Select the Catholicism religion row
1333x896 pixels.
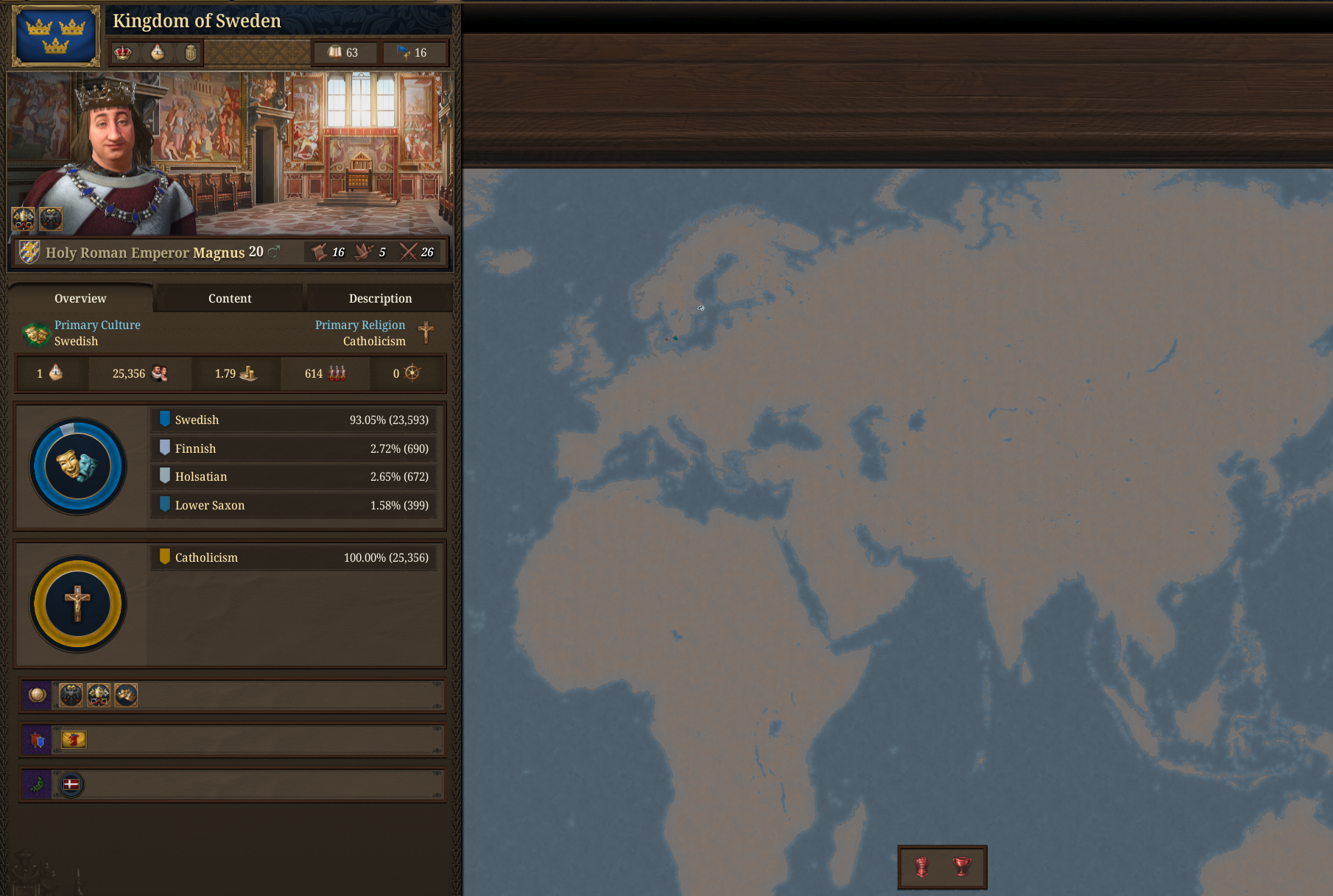pyautogui.click(x=292, y=557)
